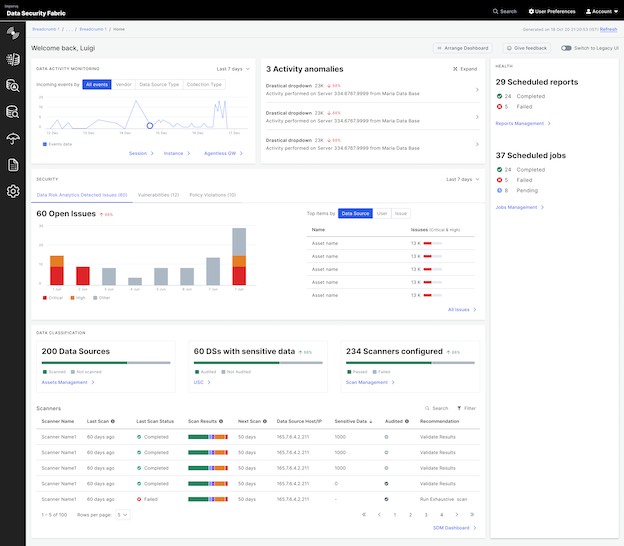Click the highlighted data point on events chart
This screenshot has width=624, height=546.
(x=150, y=126)
